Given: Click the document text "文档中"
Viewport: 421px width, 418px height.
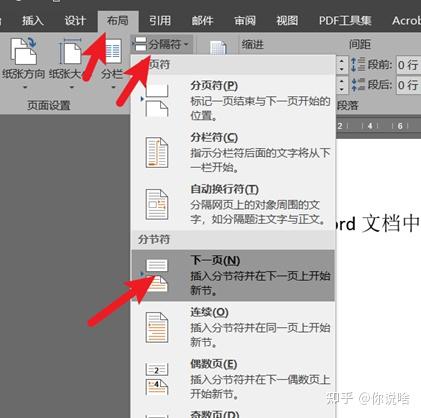Looking at the screenshot, I should coord(390,223).
